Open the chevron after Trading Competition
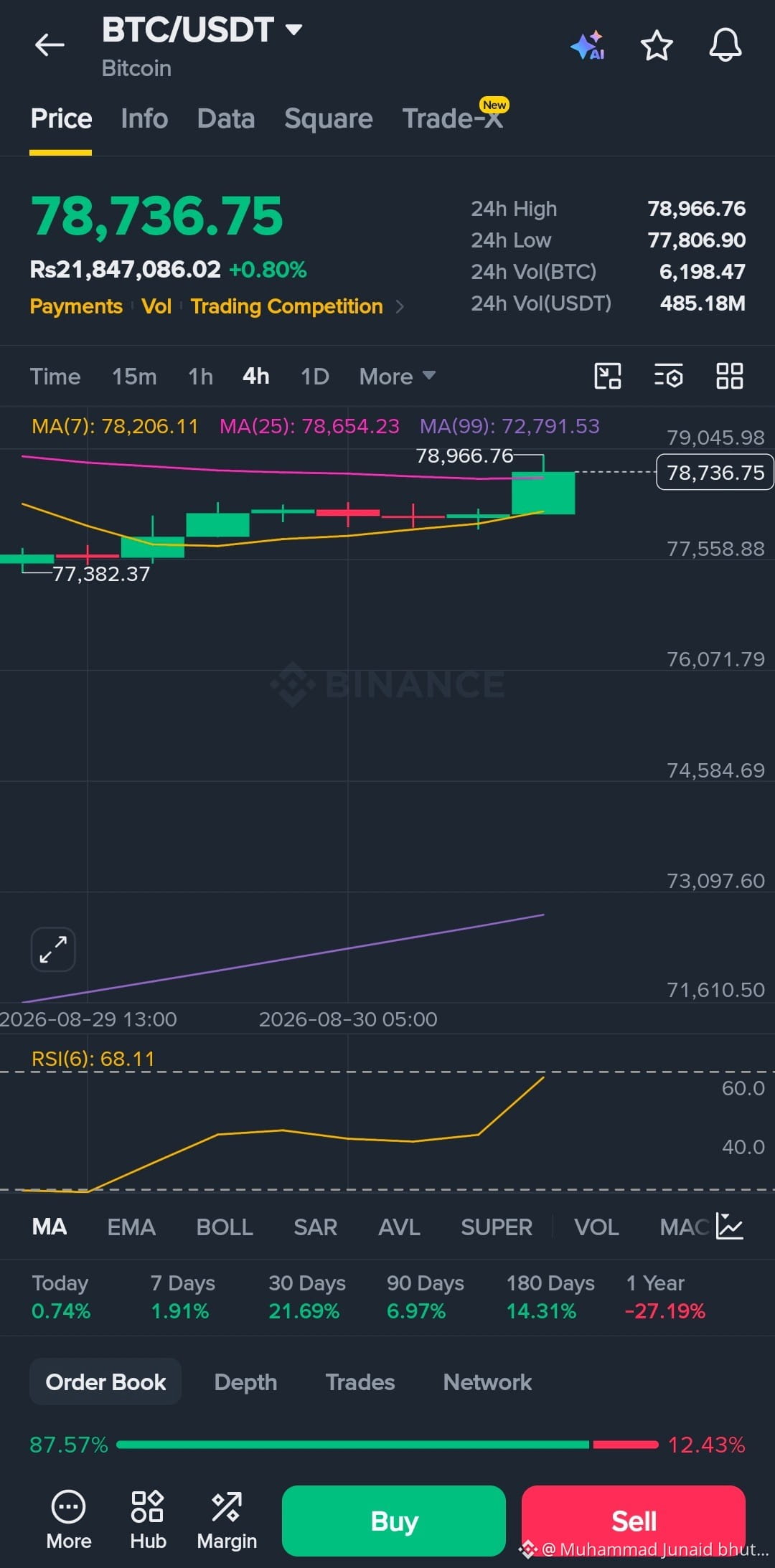Viewport: 775px width, 1568px height. coord(400,307)
